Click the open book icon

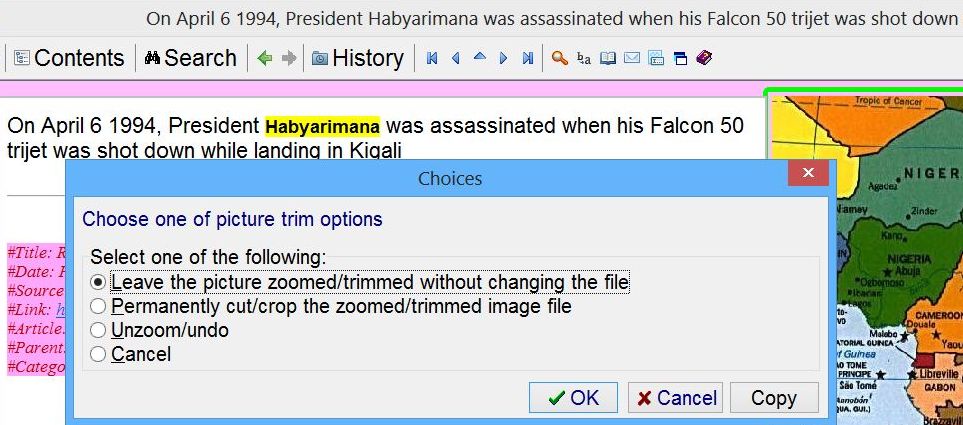tap(608, 58)
